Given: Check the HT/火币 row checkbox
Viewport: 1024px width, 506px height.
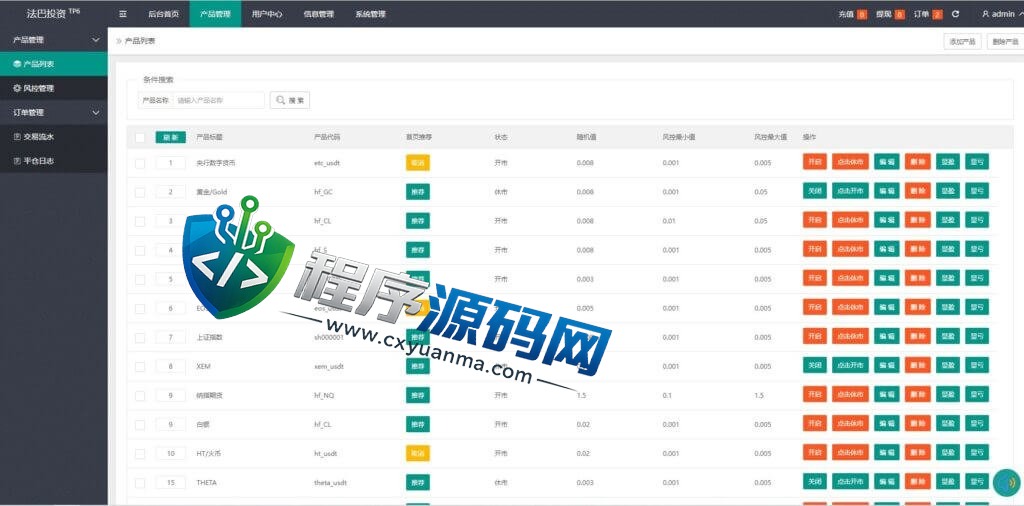Looking at the screenshot, I should pos(140,453).
